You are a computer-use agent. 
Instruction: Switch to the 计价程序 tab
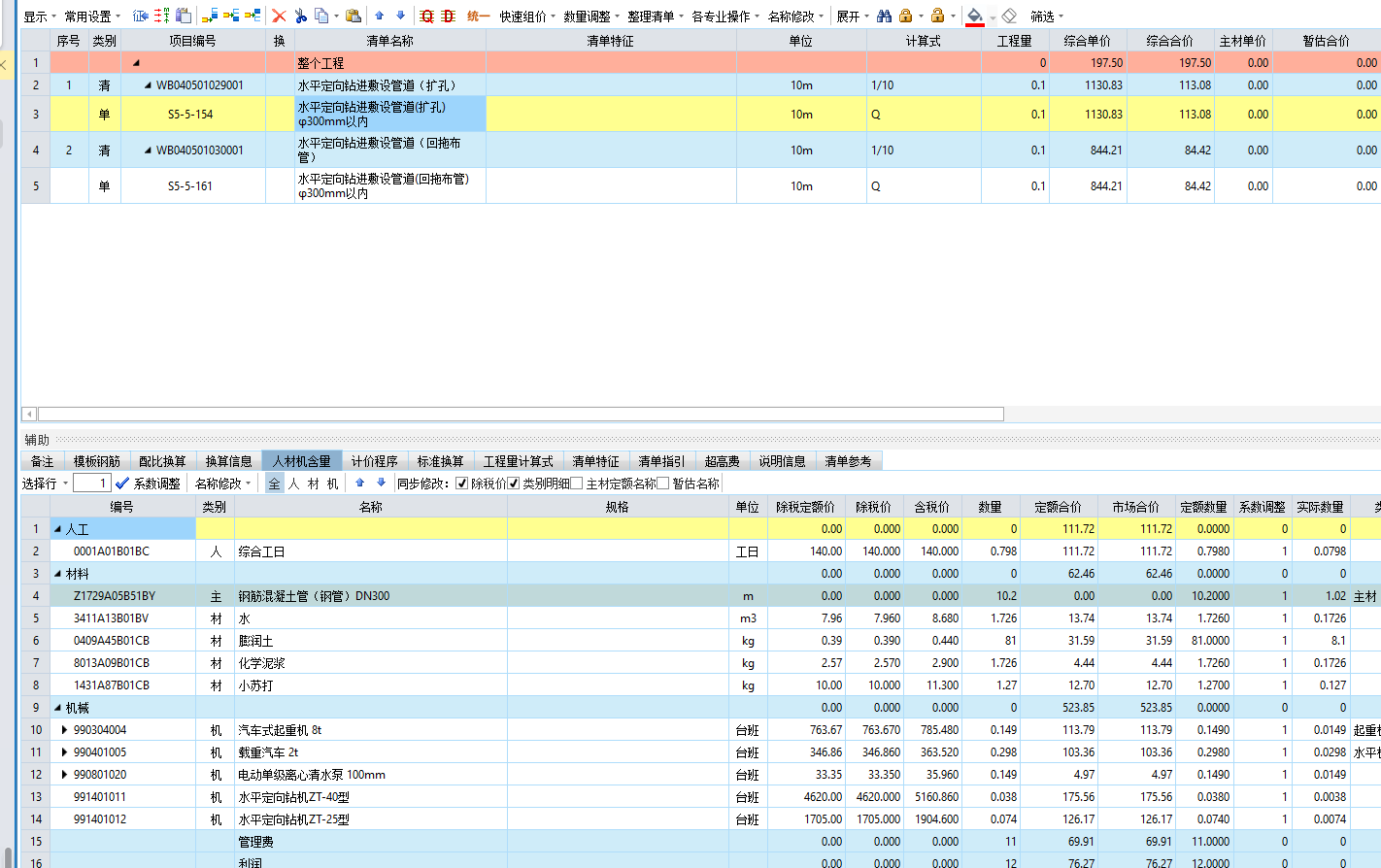pos(374,461)
